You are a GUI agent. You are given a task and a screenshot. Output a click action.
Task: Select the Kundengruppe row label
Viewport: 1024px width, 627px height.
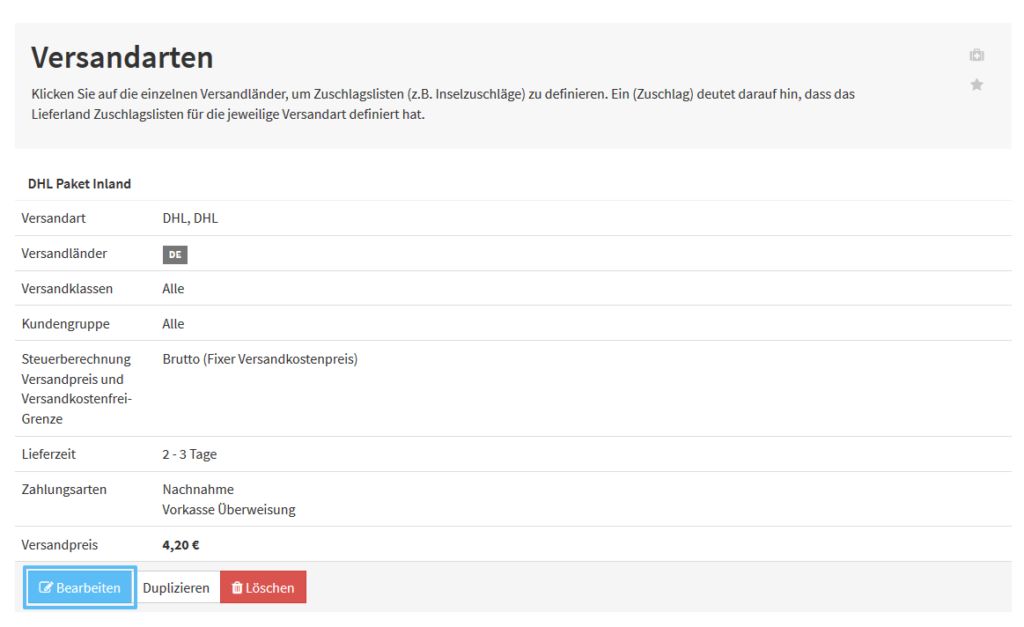(x=65, y=324)
